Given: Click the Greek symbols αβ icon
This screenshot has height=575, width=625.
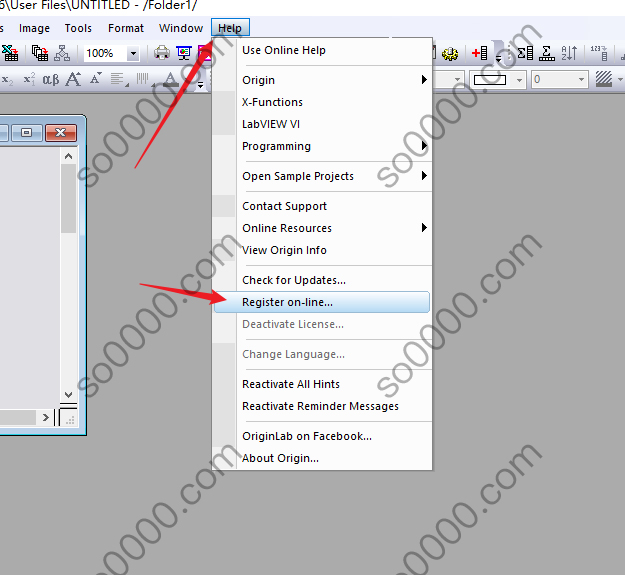Looking at the screenshot, I should pos(51,79).
